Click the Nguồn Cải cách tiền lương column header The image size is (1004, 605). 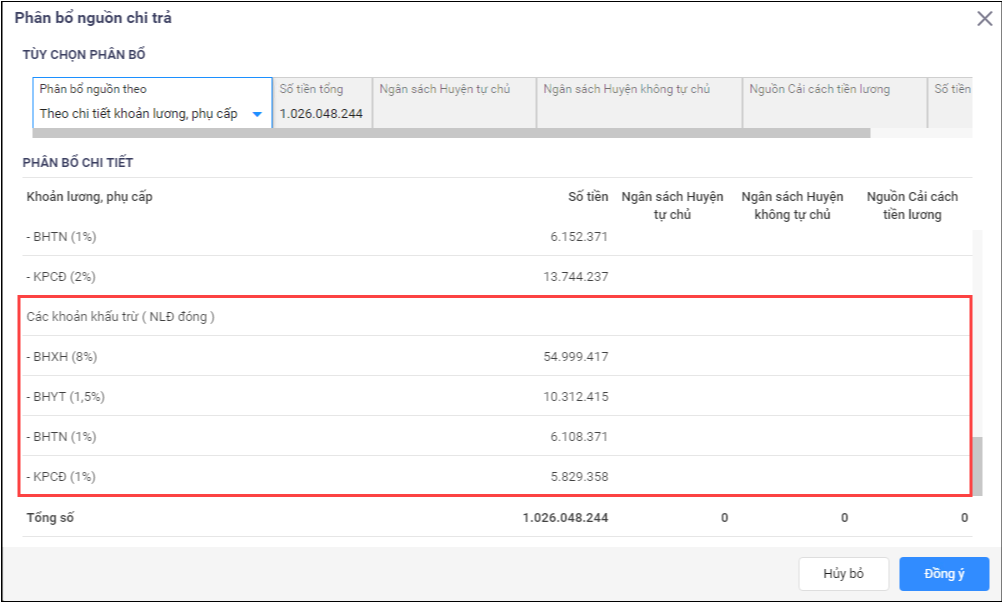911,205
